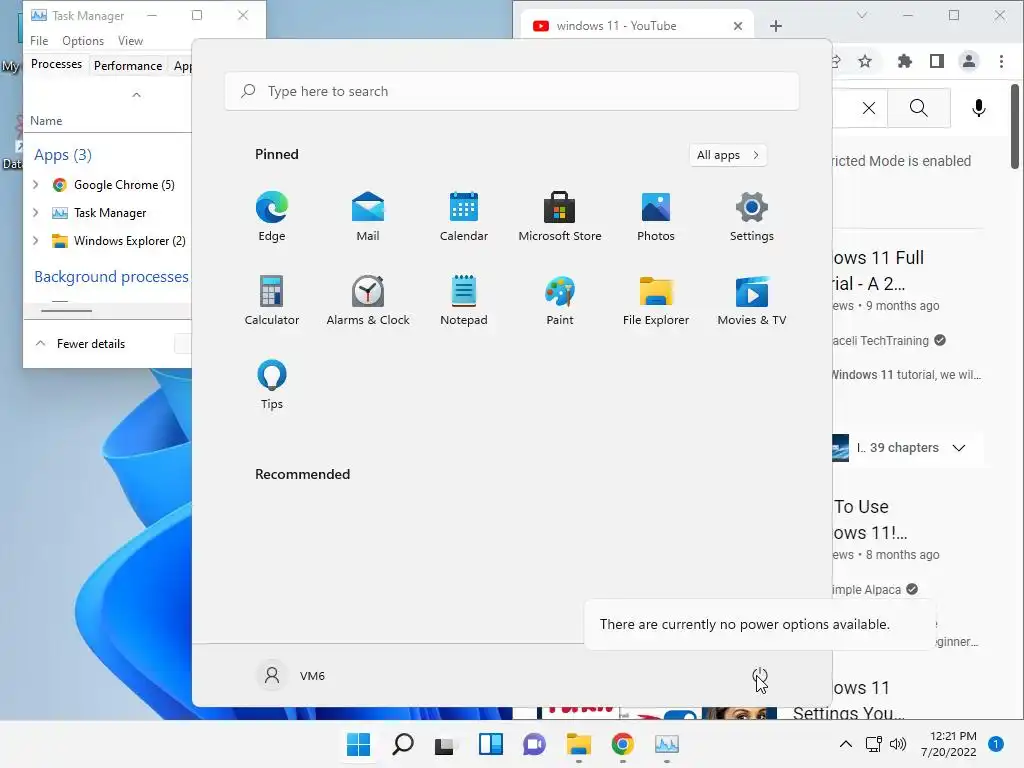Launch Calendar from pinned apps
Viewport: 1024px width, 768px height.
464,216
